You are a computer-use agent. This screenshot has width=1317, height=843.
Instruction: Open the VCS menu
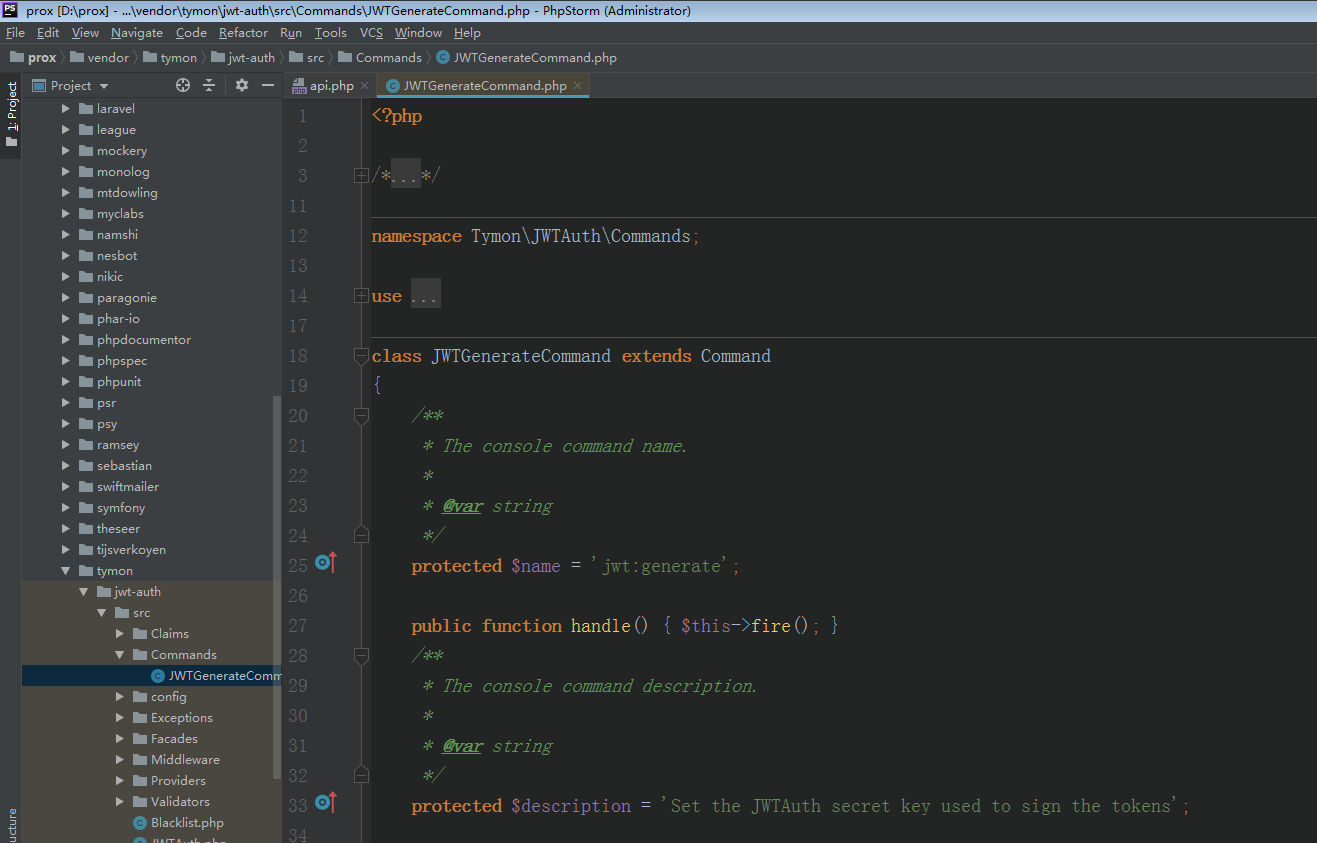pyautogui.click(x=371, y=32)
